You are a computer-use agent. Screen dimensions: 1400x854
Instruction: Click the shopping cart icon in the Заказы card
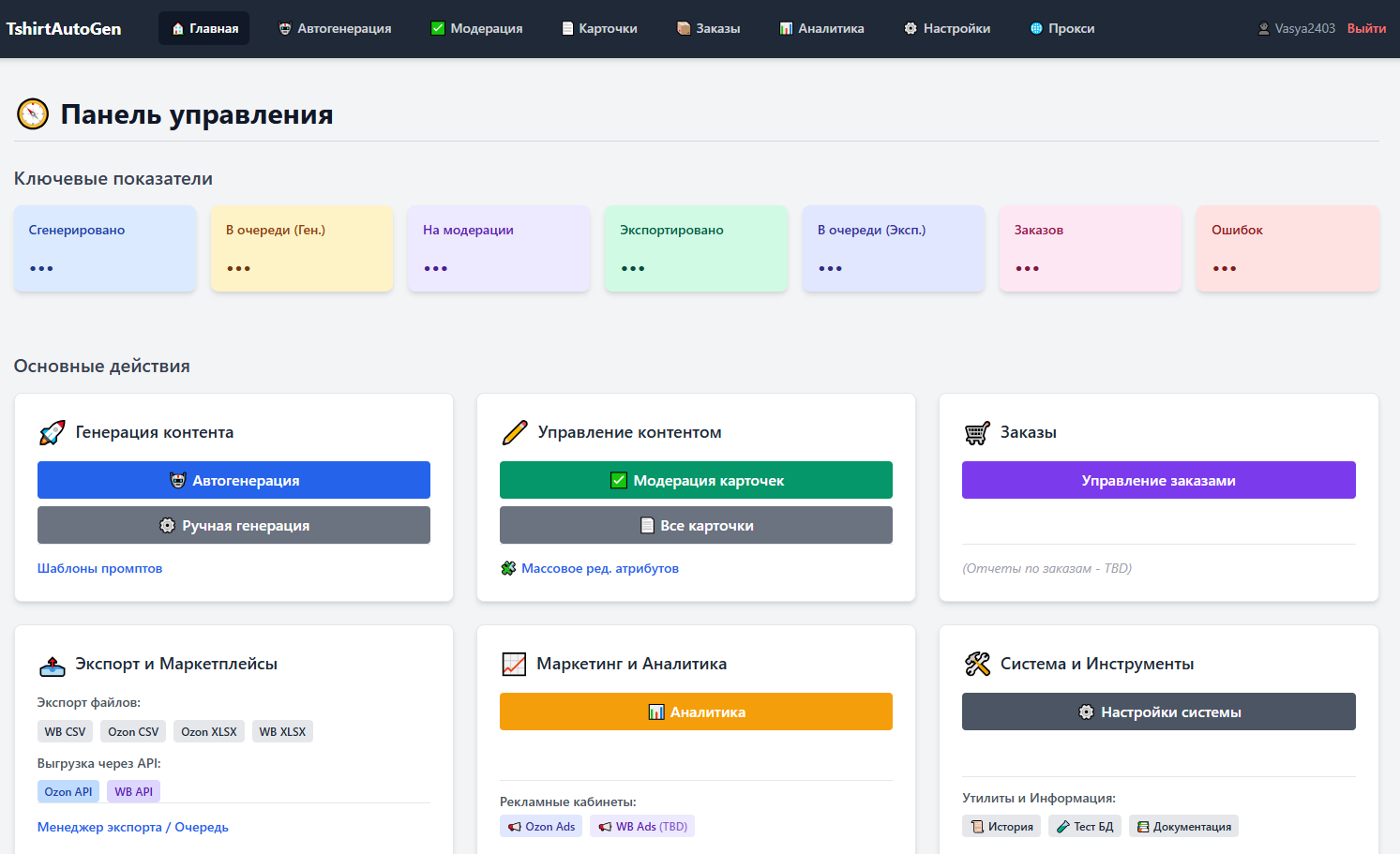pos(975,432)
